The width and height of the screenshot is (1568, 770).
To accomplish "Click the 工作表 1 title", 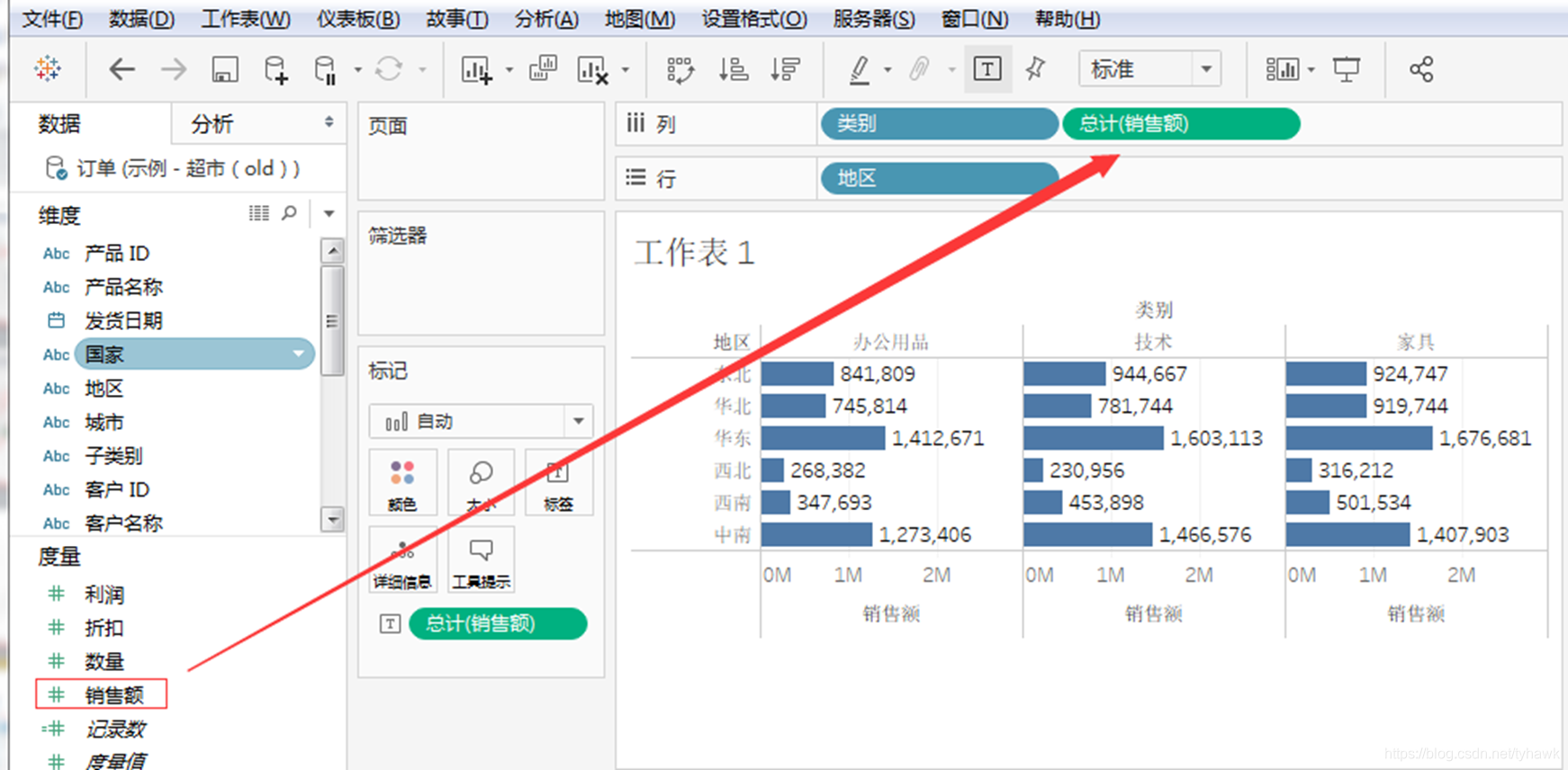I will (694, 253).
